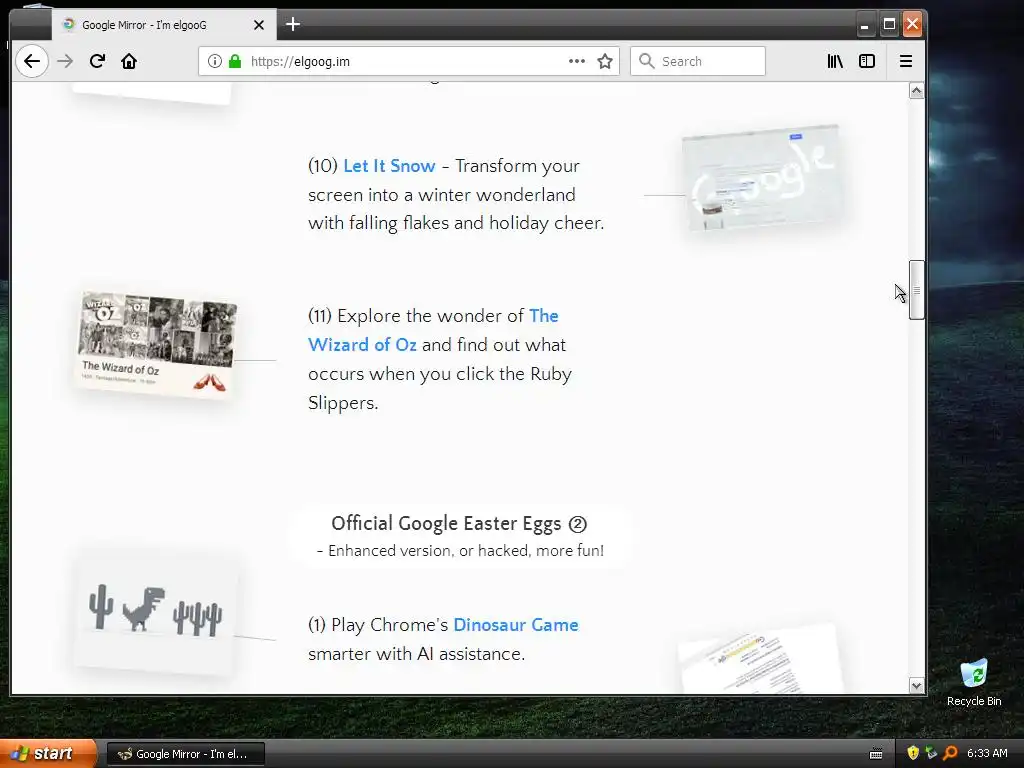Click the vertical scrollbar thumb
This screenshot has width=1024, height=768.
pos(916,290)
